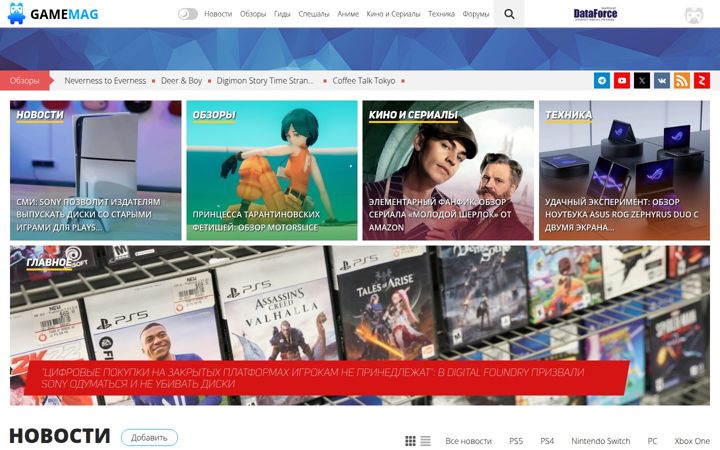Screen dimensions: 720x450
Task: Select the PS5 news filter
Action: 516,441
